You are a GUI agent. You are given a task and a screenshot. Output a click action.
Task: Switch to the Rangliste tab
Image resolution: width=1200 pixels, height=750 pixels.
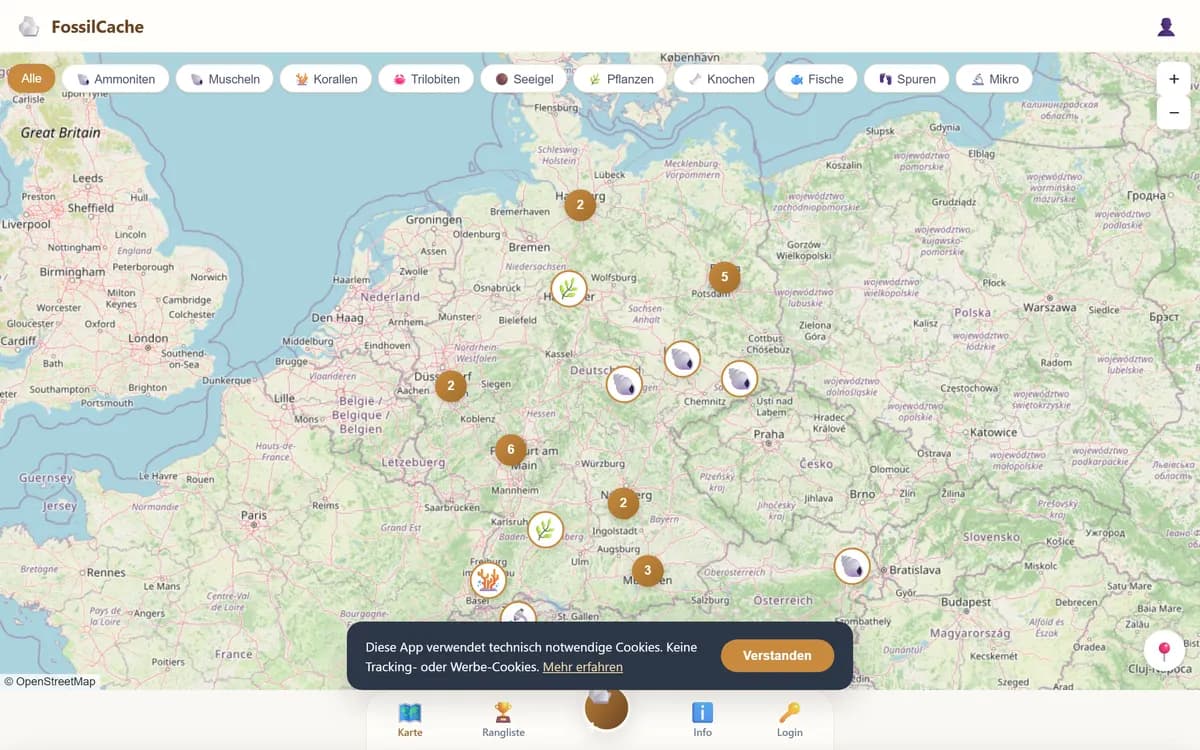(503, 720)
